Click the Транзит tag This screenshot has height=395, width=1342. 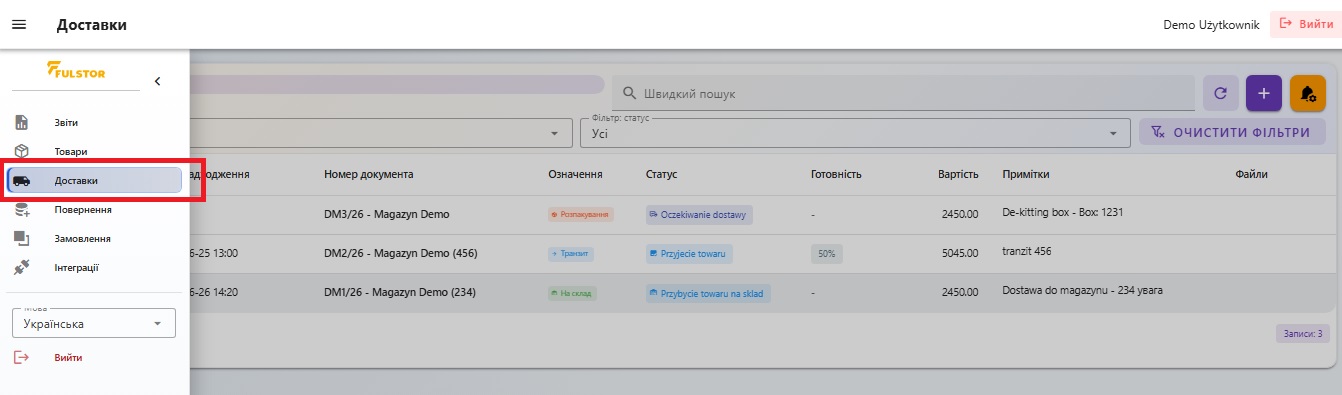pyautogui.click(x=571, y=254)
